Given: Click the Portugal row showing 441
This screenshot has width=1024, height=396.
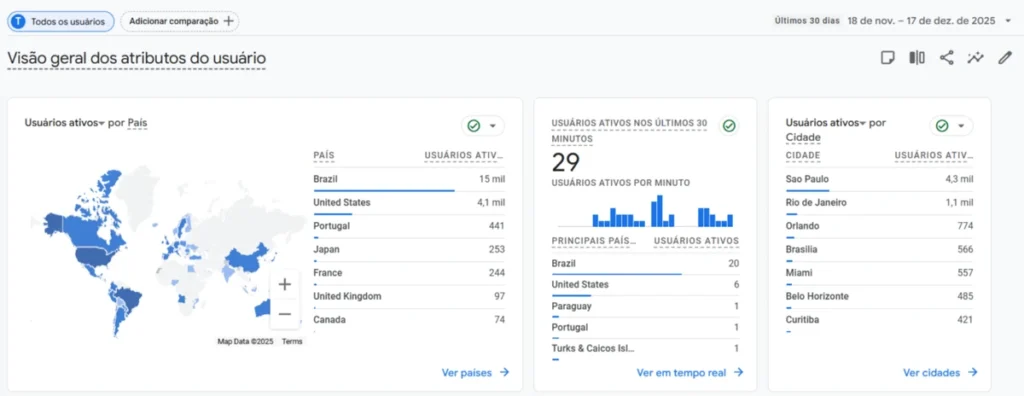Looking at the screenshot, I should [409, 227].
